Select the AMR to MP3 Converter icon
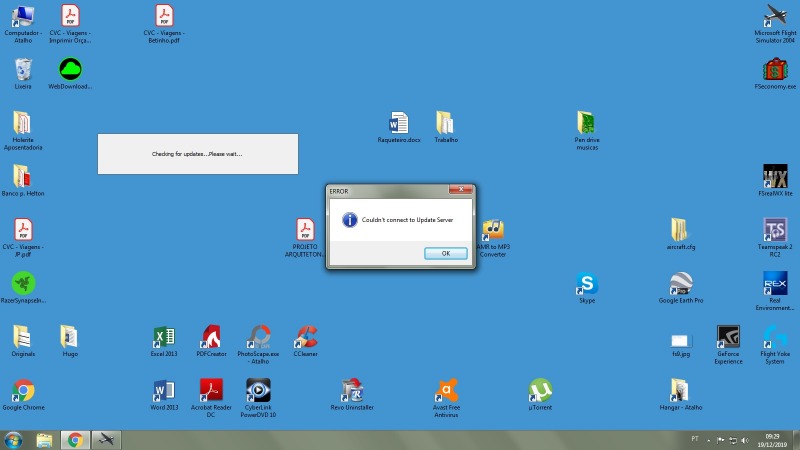Viewport: 800px width, 450px height. [493, 238]
